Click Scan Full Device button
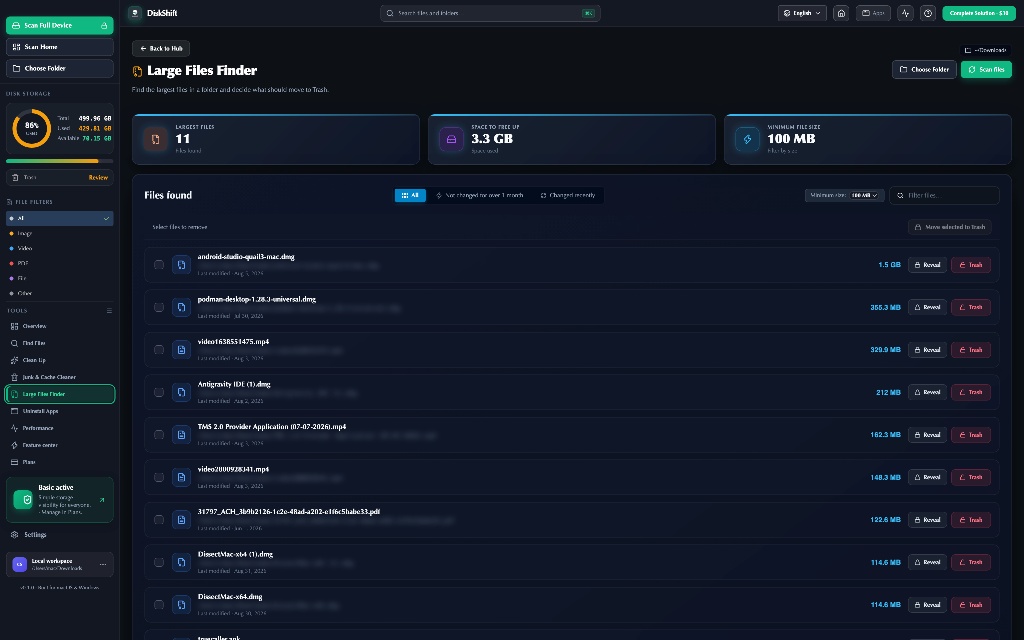This screenshot has width=1024, height=640. pyautogui.click(x=59, y=25)
